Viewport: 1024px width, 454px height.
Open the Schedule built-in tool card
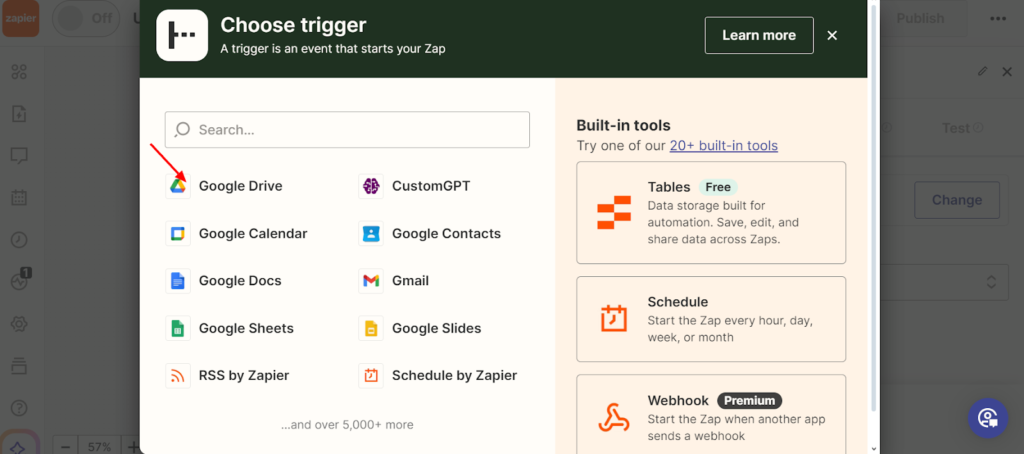coord(711,319)
